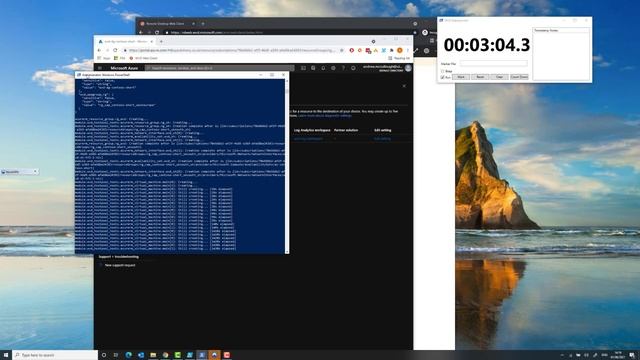Open the Reading list in Chrome
This screenshot has width=640, height=360.
coord(399,58)
